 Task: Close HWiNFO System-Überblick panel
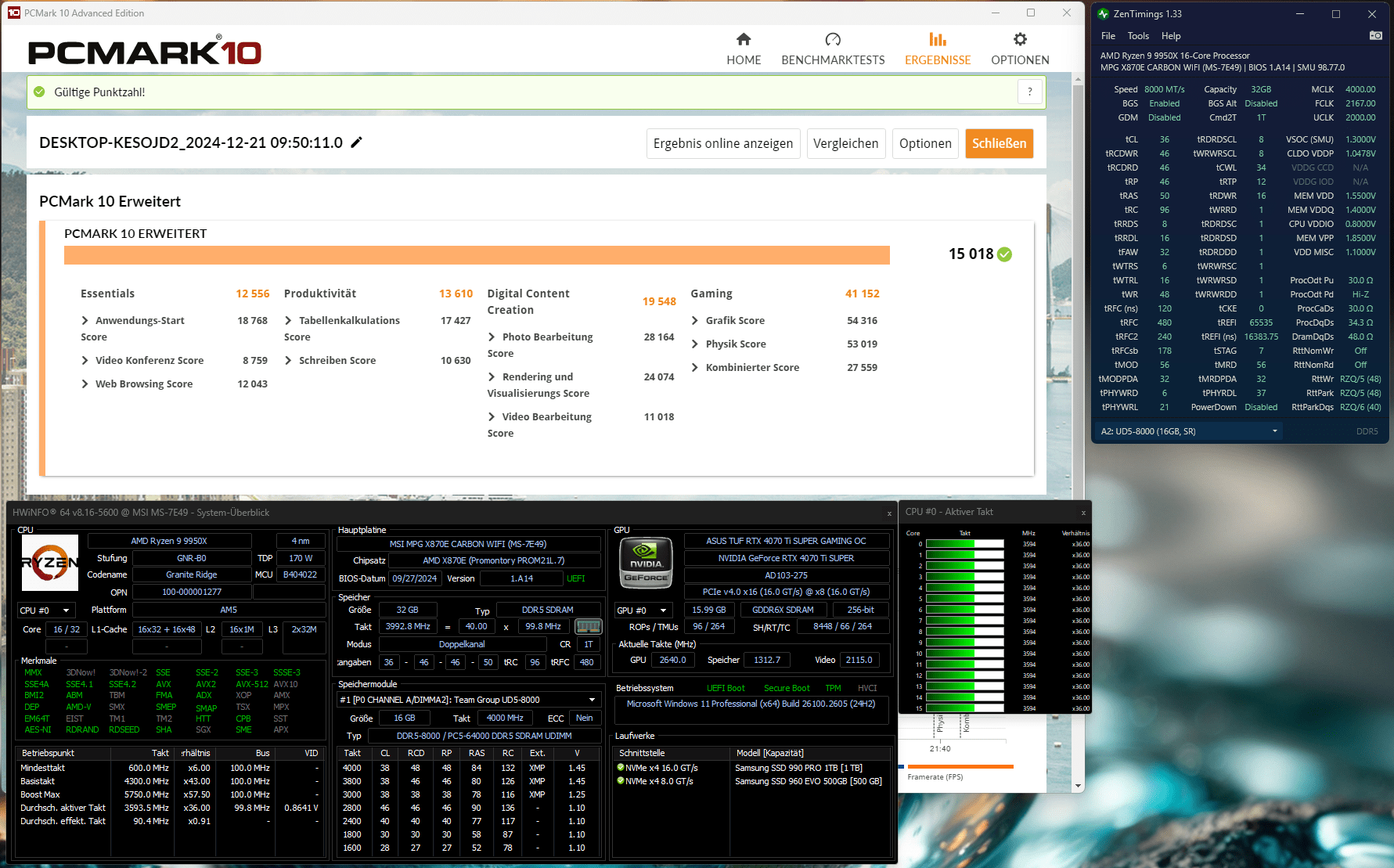(x=889, y=513)
